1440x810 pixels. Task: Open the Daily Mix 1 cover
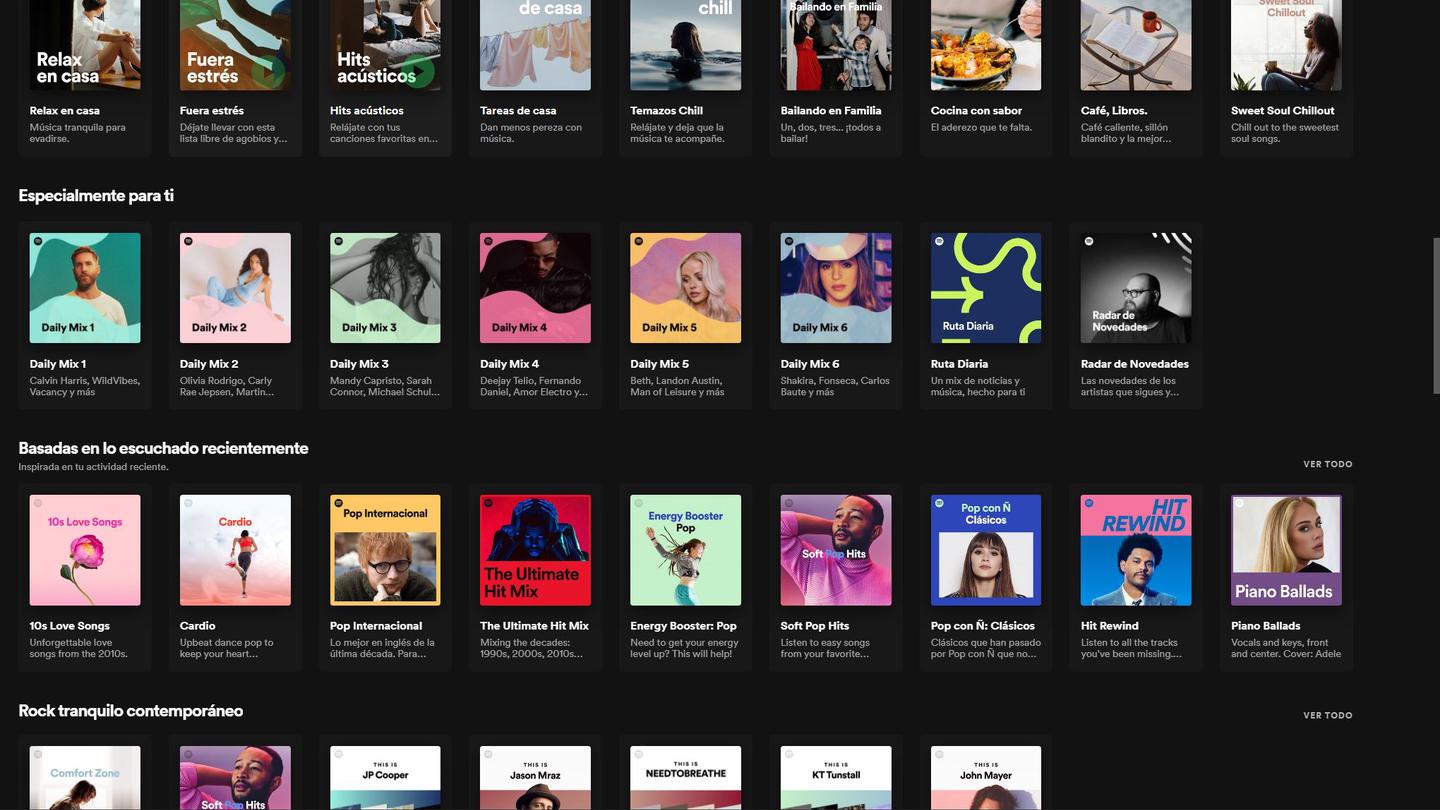pos(85,288)
